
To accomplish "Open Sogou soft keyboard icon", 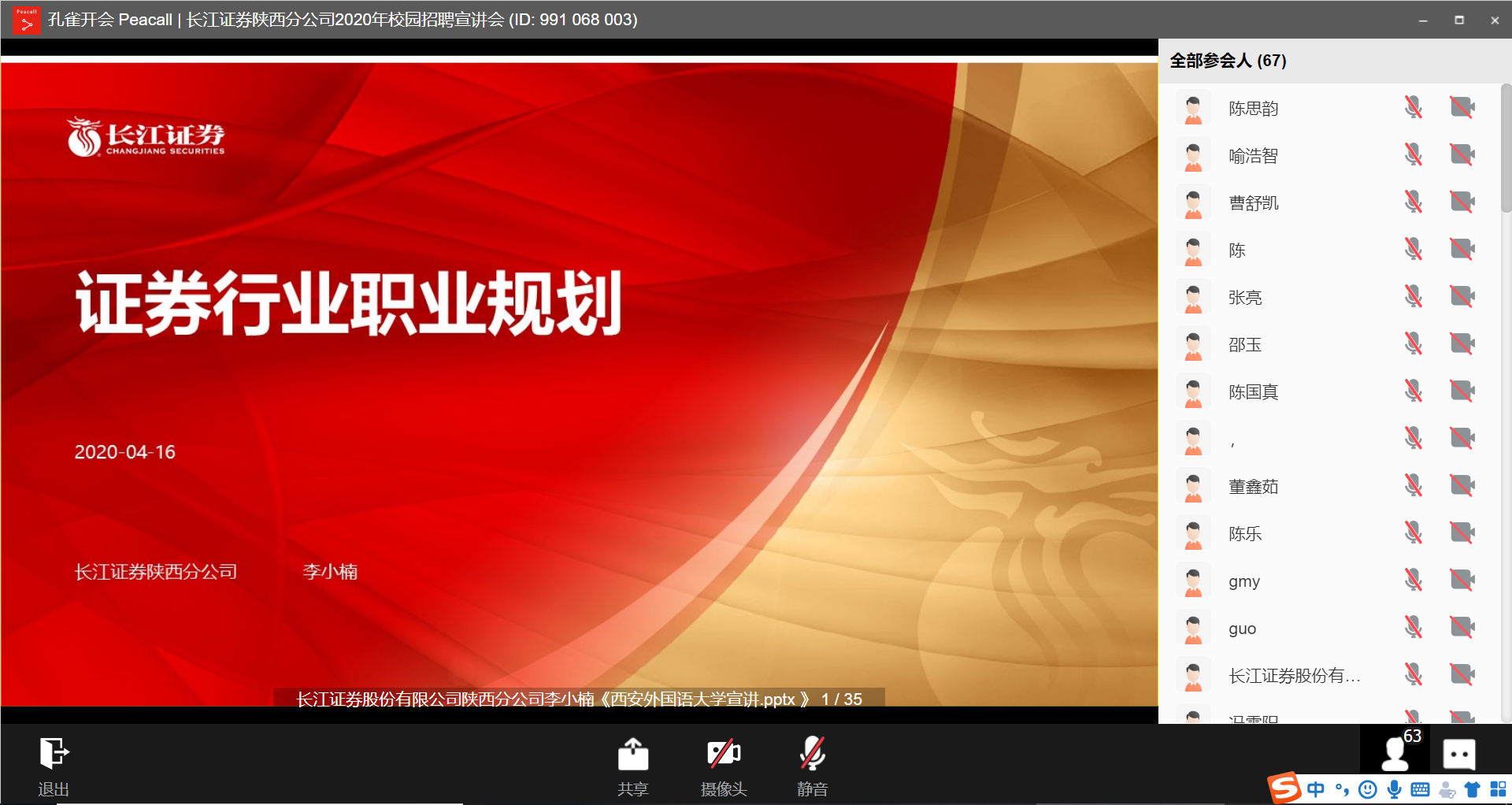I will (x=1420, y=789).
